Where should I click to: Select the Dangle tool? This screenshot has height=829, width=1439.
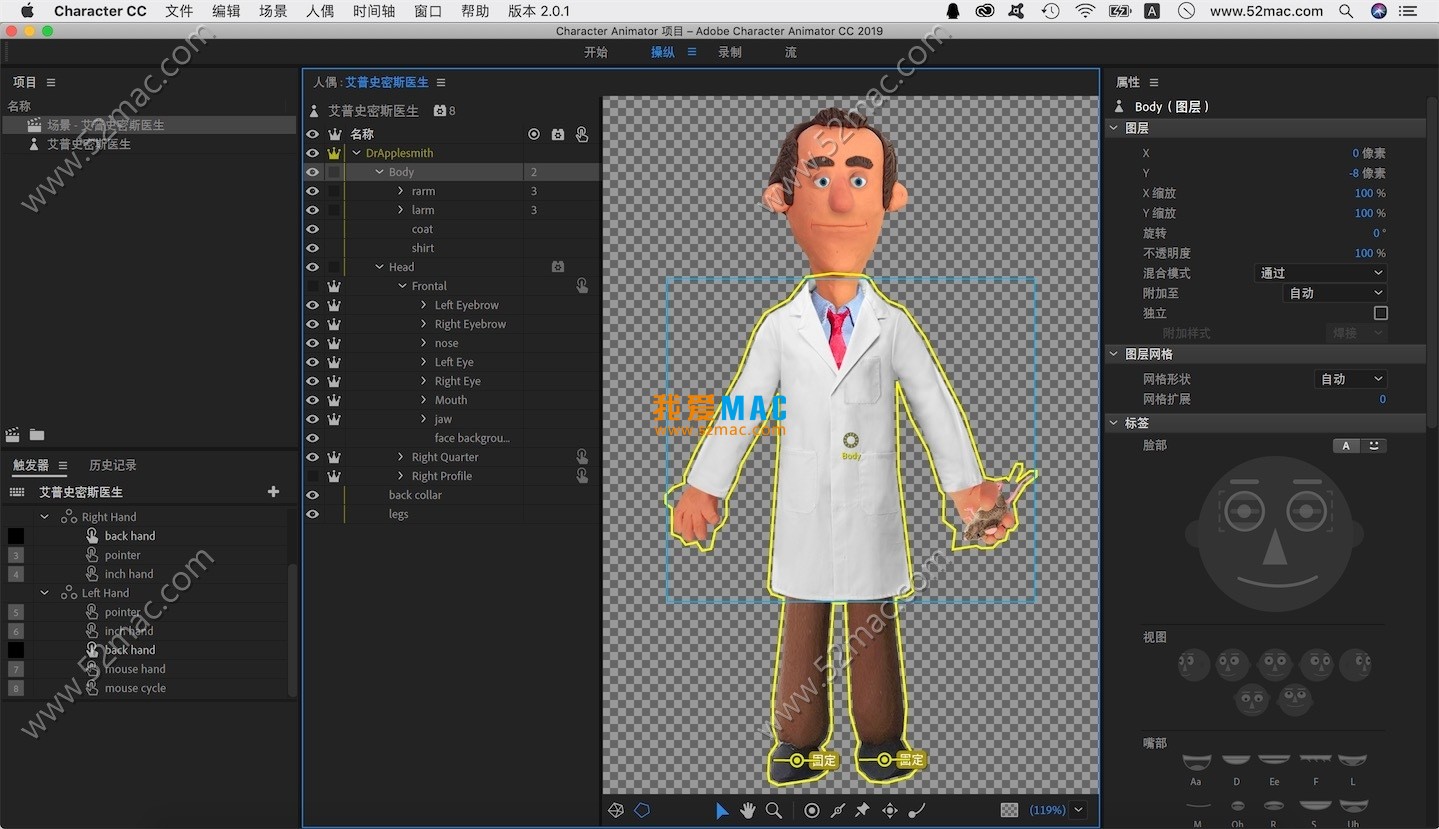pyautogui.click(x=916, y=810)
